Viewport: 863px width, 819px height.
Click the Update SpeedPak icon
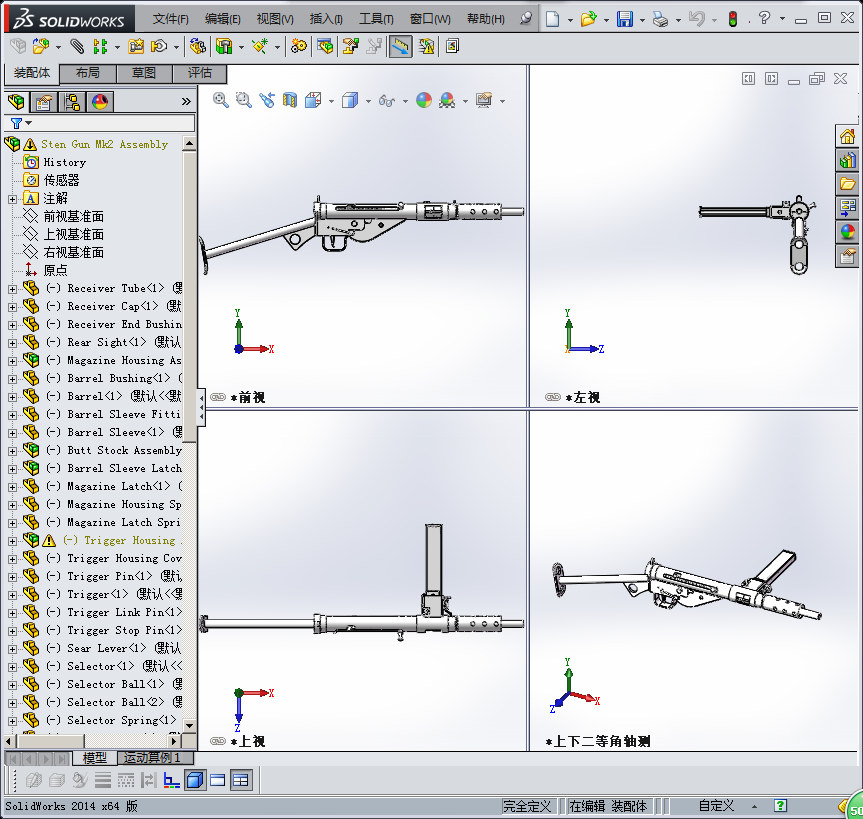pos(426,46)
